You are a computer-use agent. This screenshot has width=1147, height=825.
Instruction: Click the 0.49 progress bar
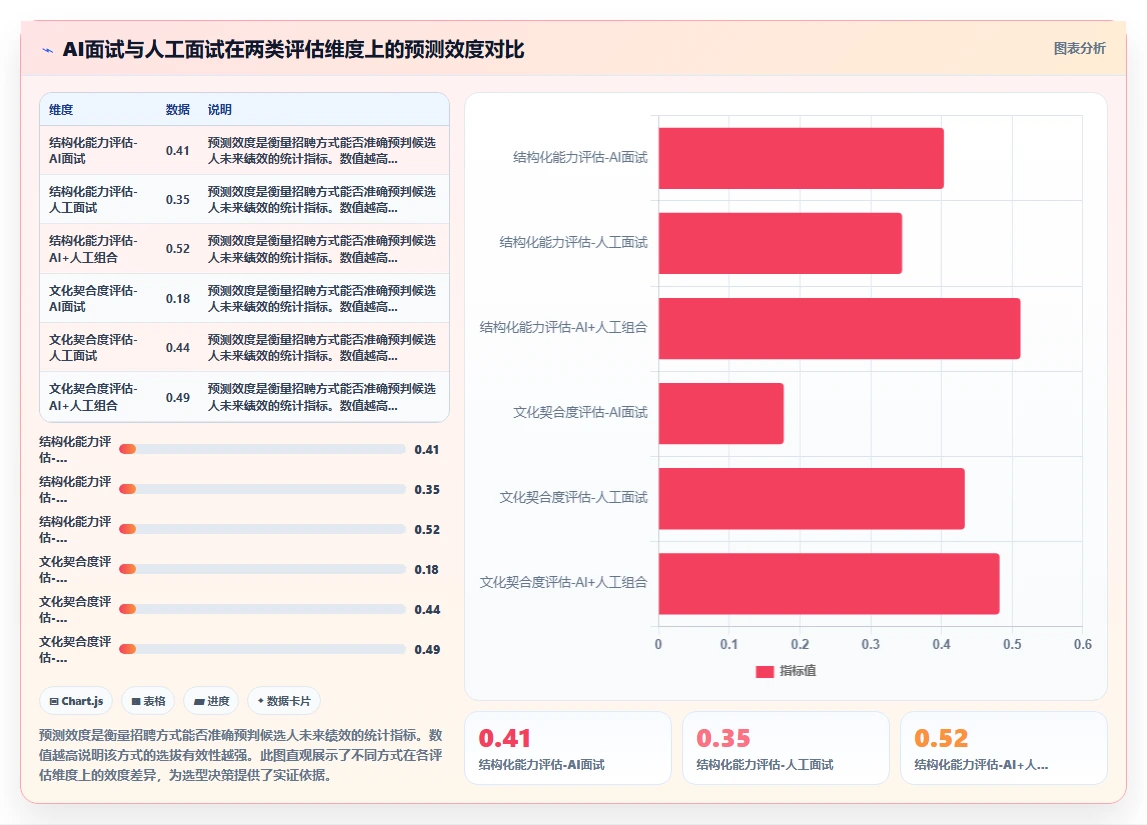point(262,649)
